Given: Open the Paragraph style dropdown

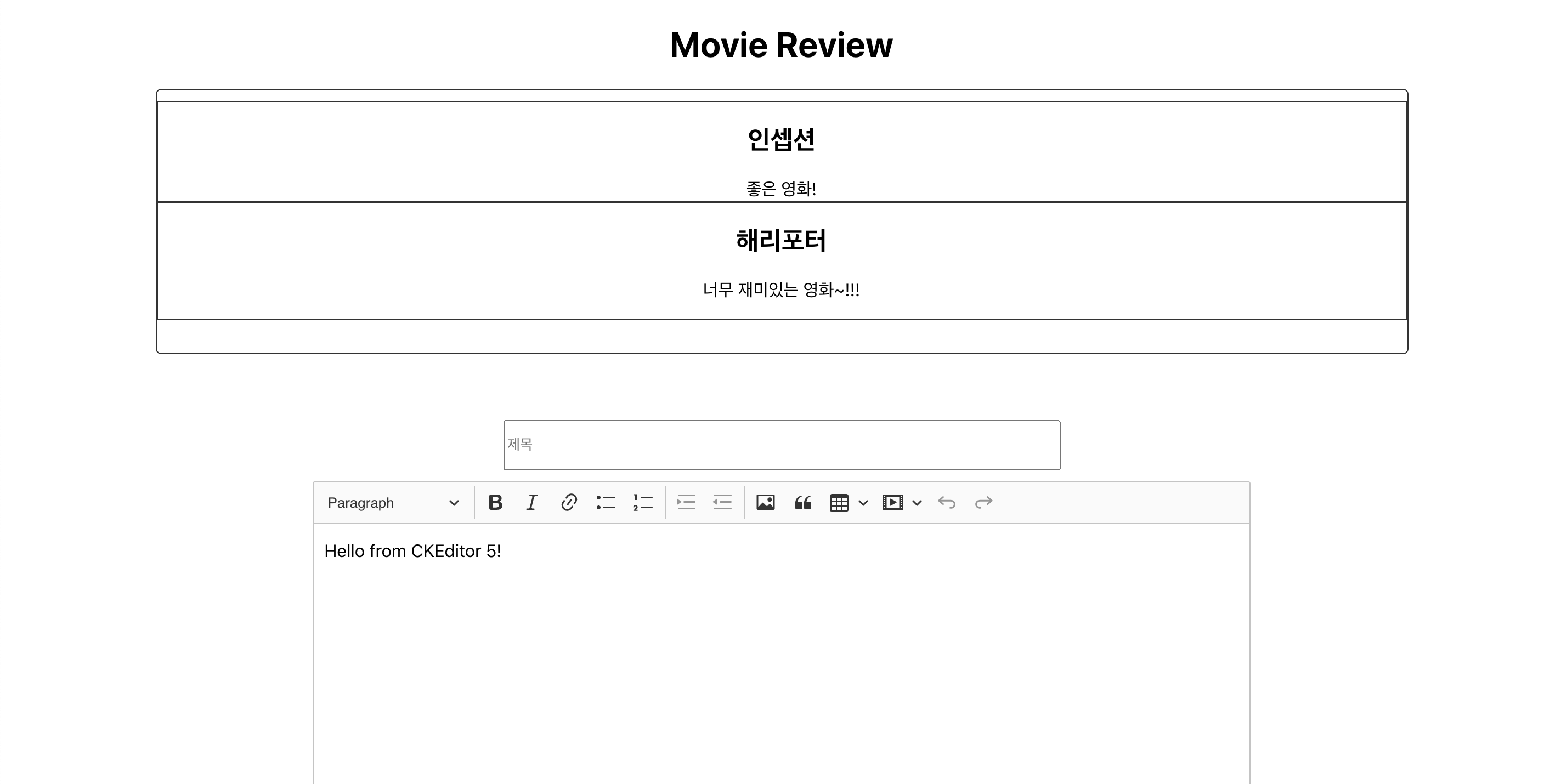Looking at the screenshot, I should click(392, 502).
